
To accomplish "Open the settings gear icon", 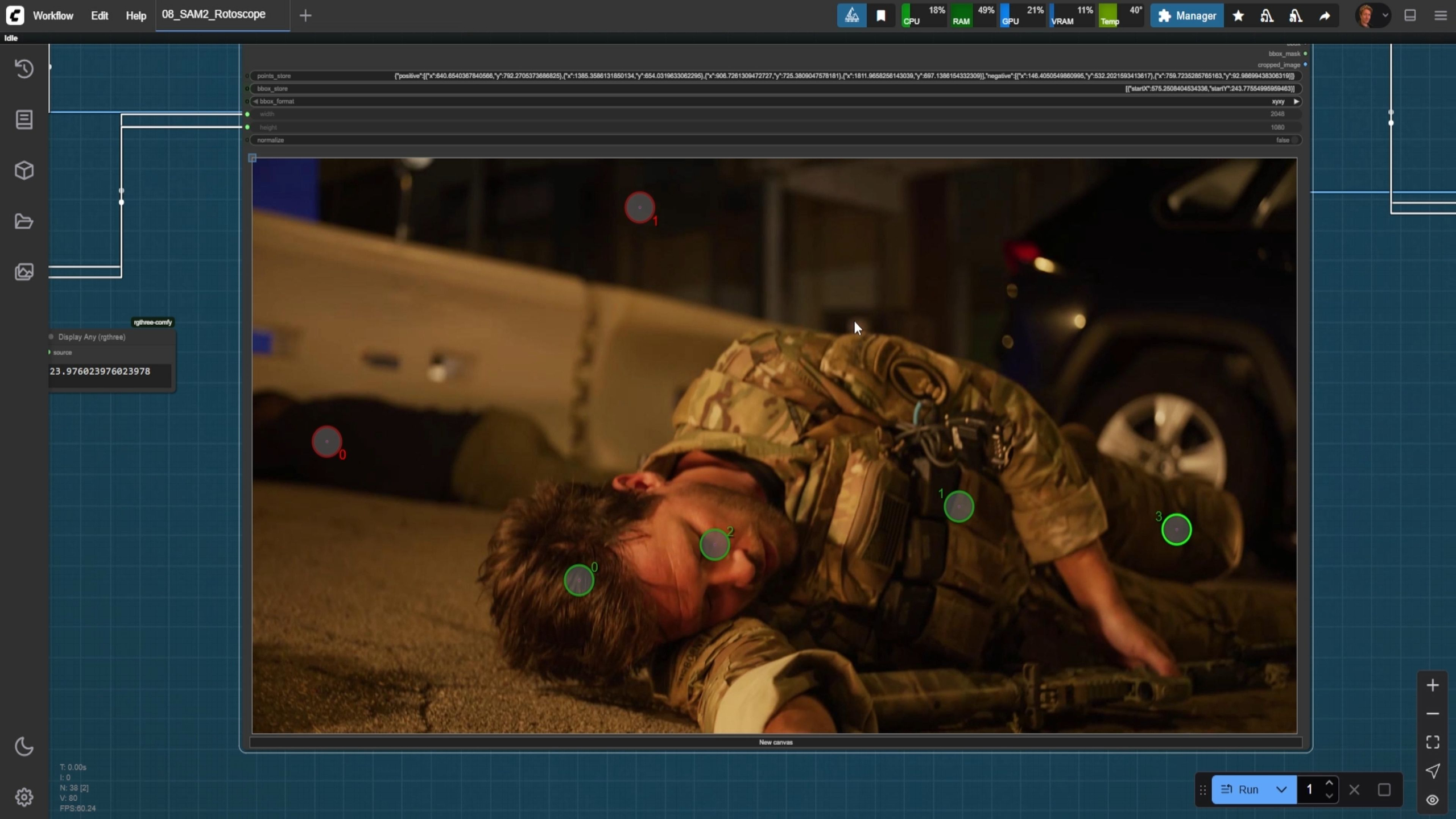I will pyautogui.click(x=24, y=797).
